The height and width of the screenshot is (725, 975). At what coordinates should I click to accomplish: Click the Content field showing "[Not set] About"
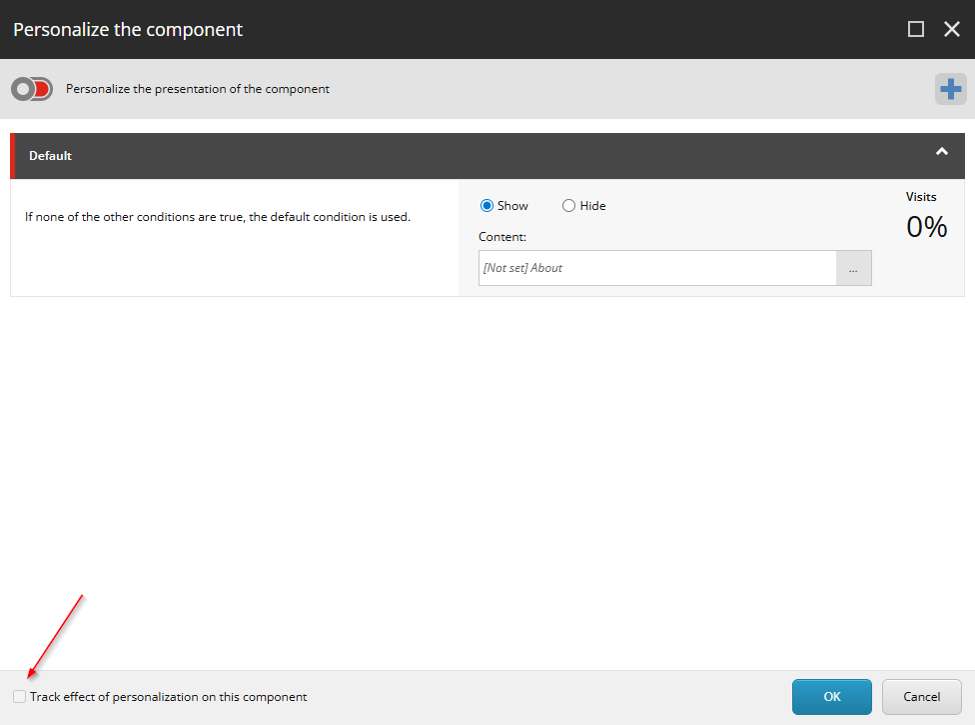(656, 268)
